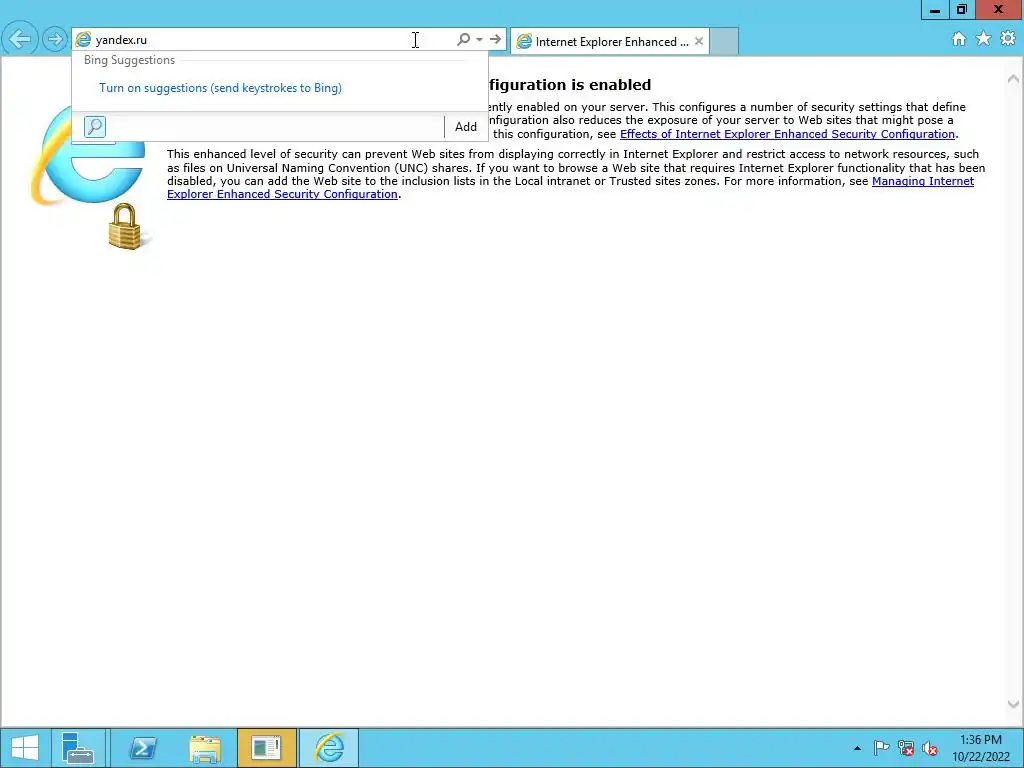This screenshot has width=1024, height=768.
Task: Select the search provider magnifier icon
Action: tap(95, 127)
